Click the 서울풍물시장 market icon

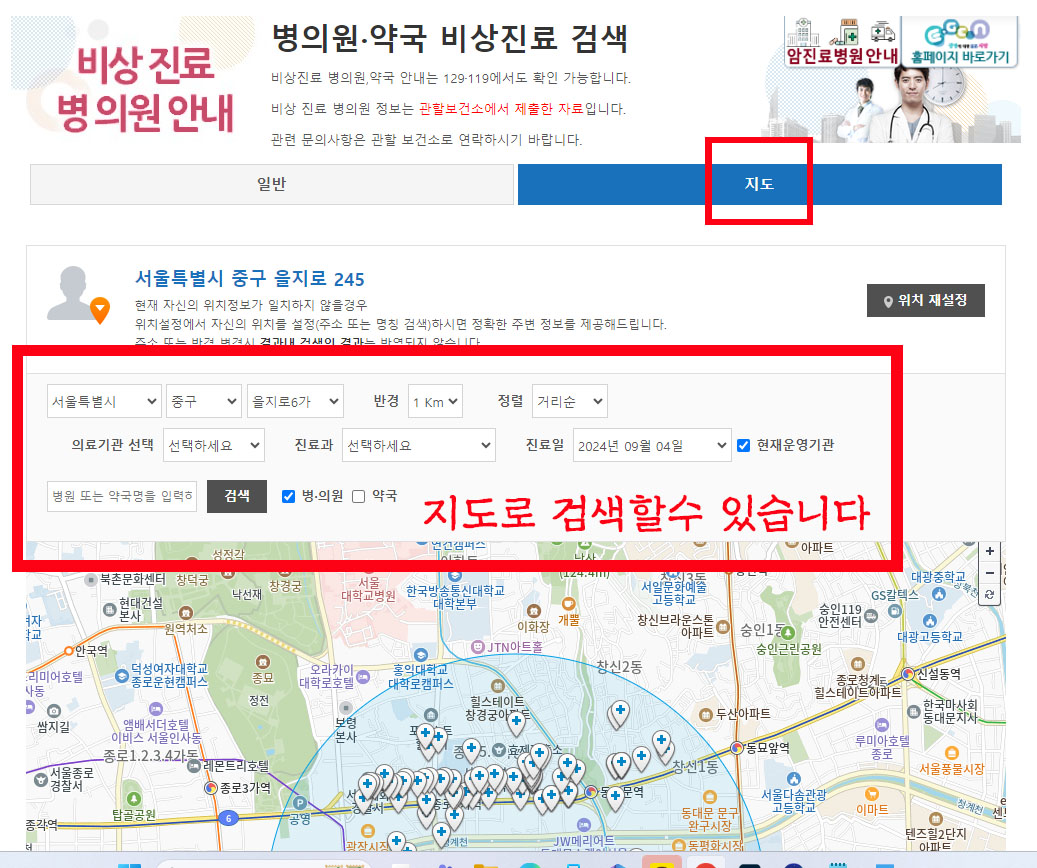(x=952, y=753)
